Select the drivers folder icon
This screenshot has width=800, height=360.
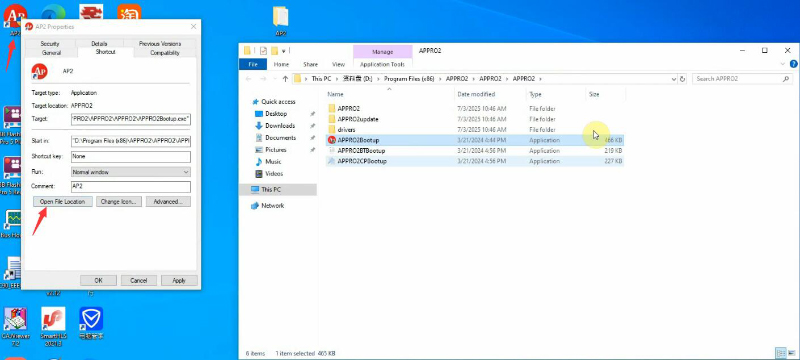coord(332,130)
